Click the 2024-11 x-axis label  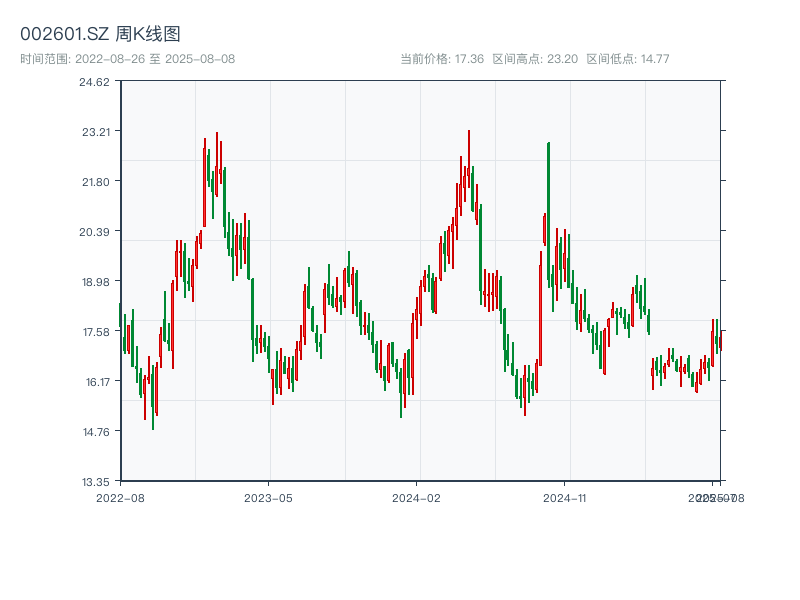[x=565, y=498]
